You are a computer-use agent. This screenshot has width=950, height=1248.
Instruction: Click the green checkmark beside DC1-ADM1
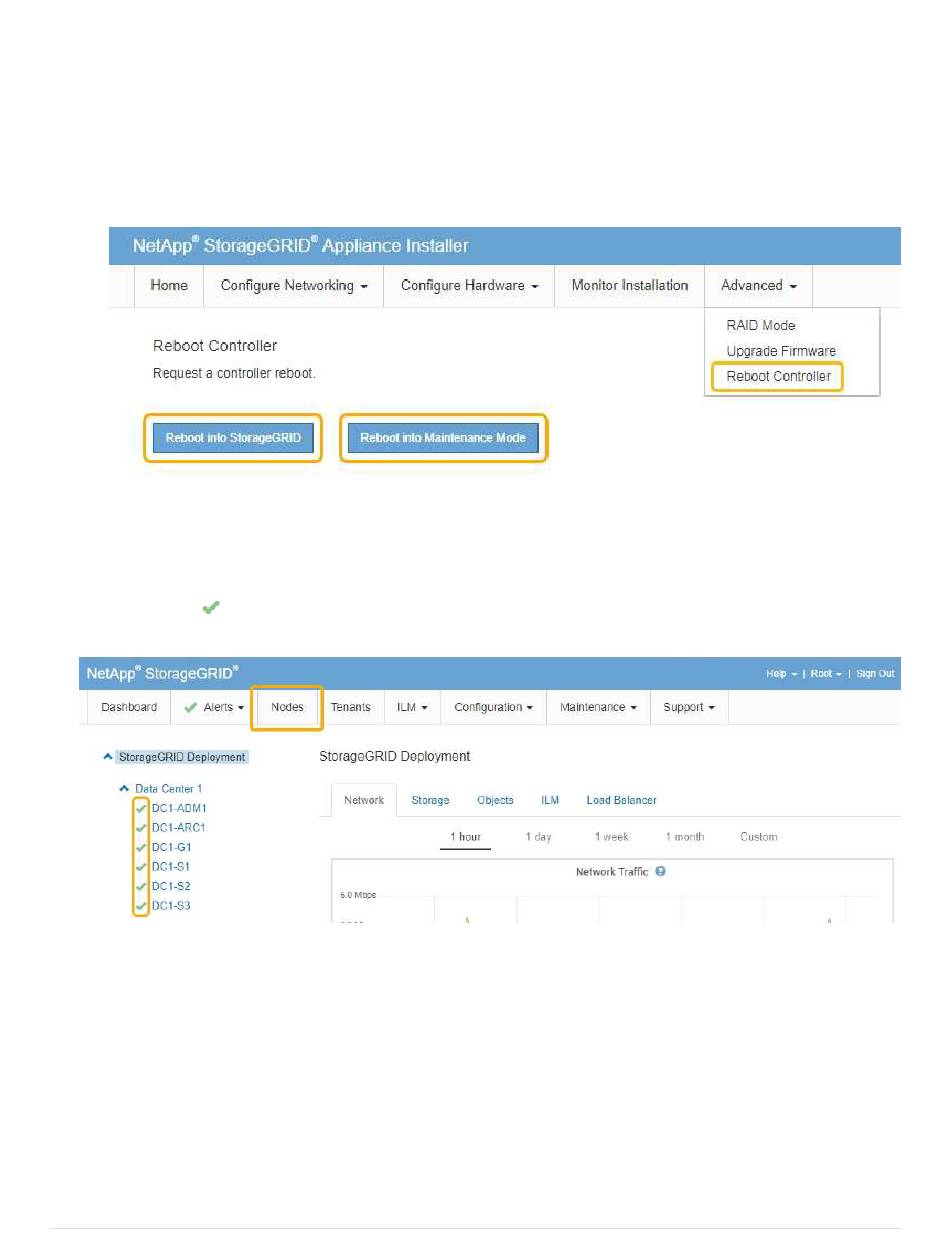[x=141, y=807]
